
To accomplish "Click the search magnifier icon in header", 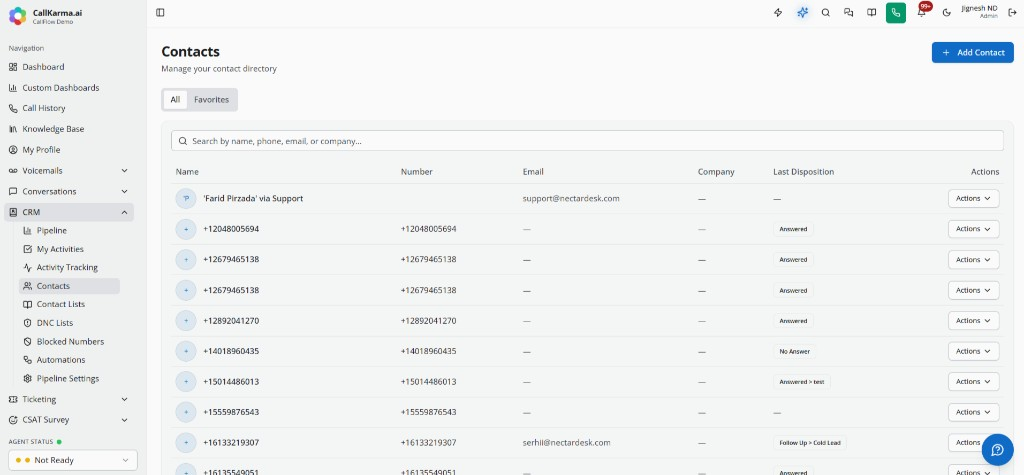I will coord(825,12).
